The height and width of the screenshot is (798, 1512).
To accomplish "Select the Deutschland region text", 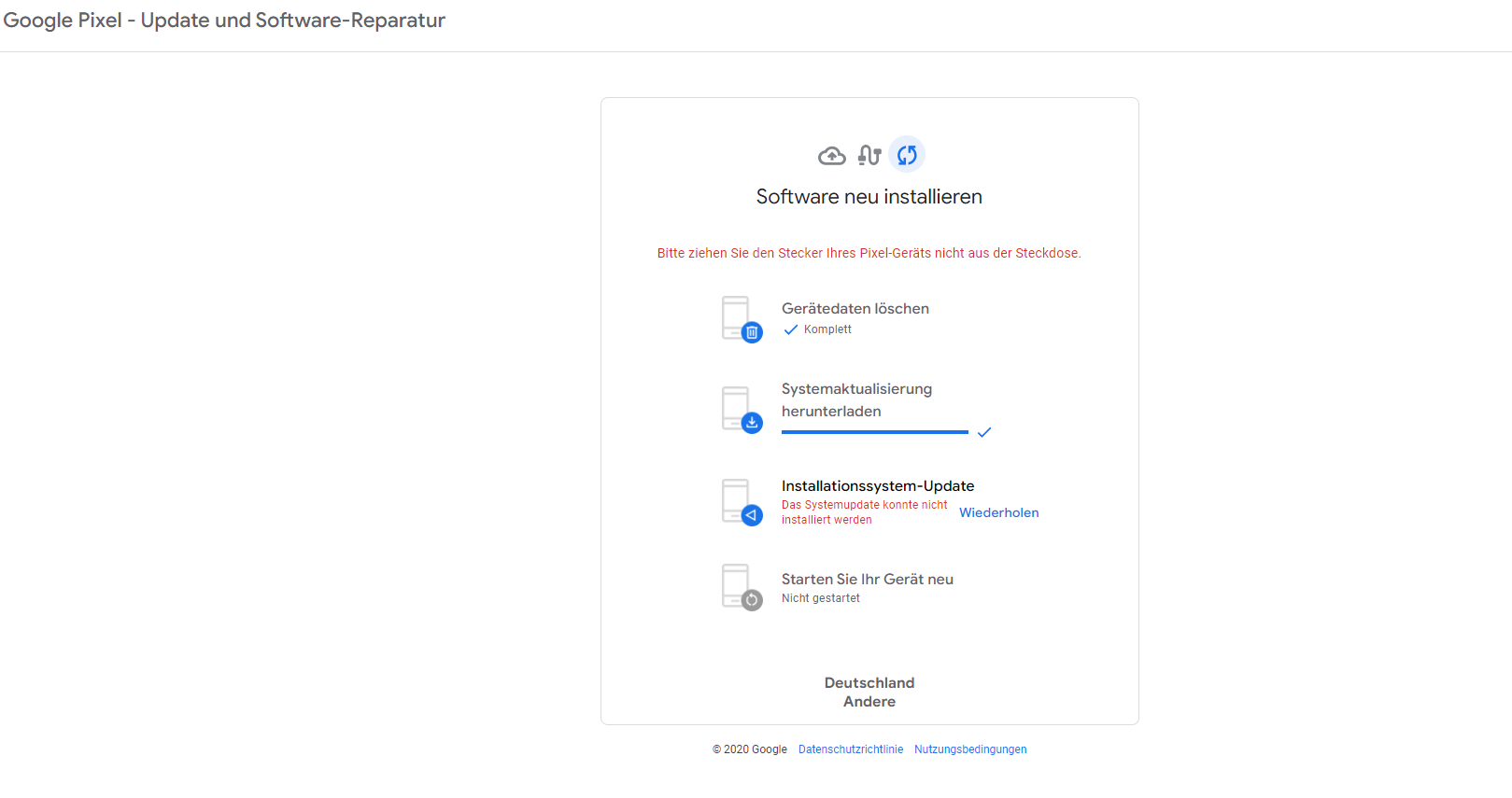I will 869,683.
